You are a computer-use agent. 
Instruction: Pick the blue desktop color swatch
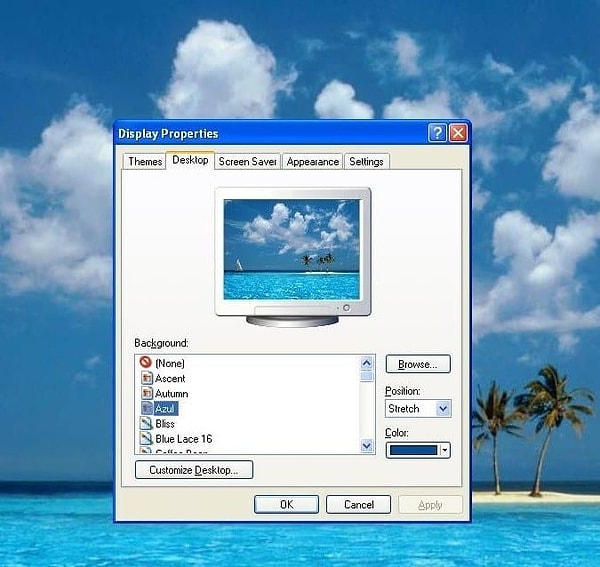[412, 450]
